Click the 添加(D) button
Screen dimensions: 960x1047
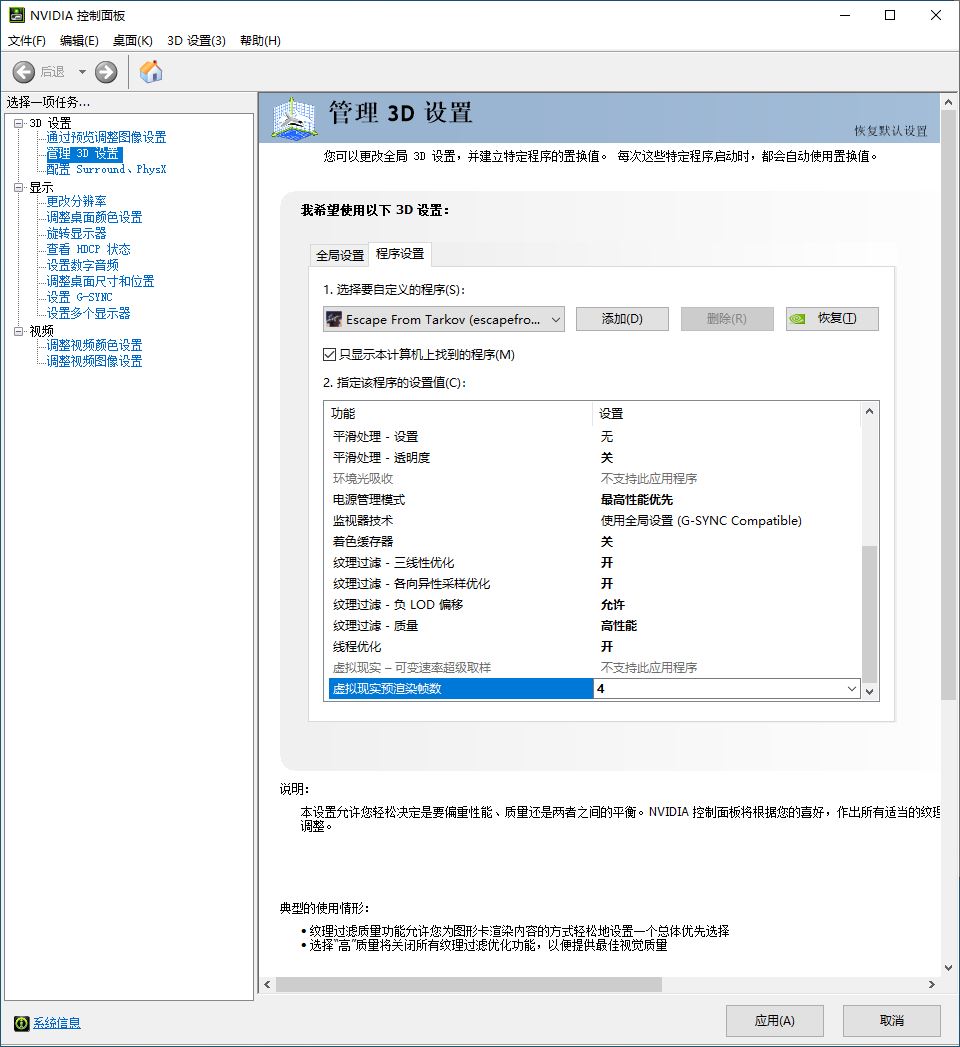tap(622, 319)
